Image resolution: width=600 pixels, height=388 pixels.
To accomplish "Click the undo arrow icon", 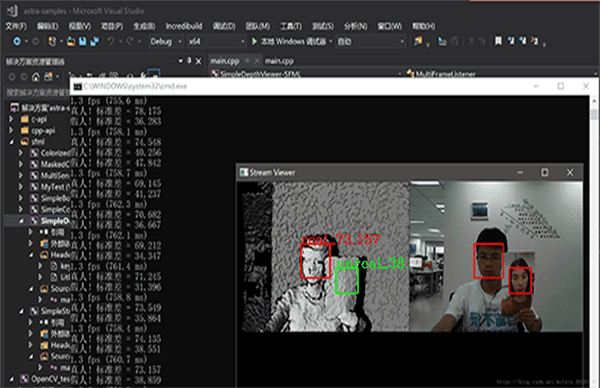I will tap(111, 41).
